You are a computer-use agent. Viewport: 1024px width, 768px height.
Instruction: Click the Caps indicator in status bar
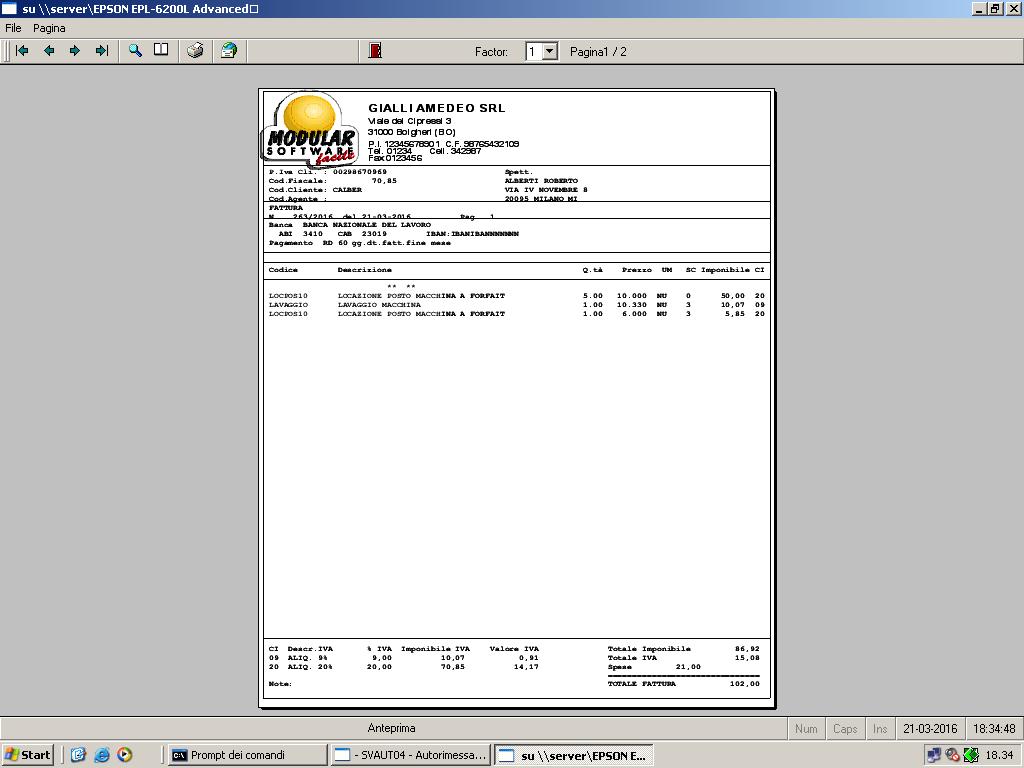[845, 728]
